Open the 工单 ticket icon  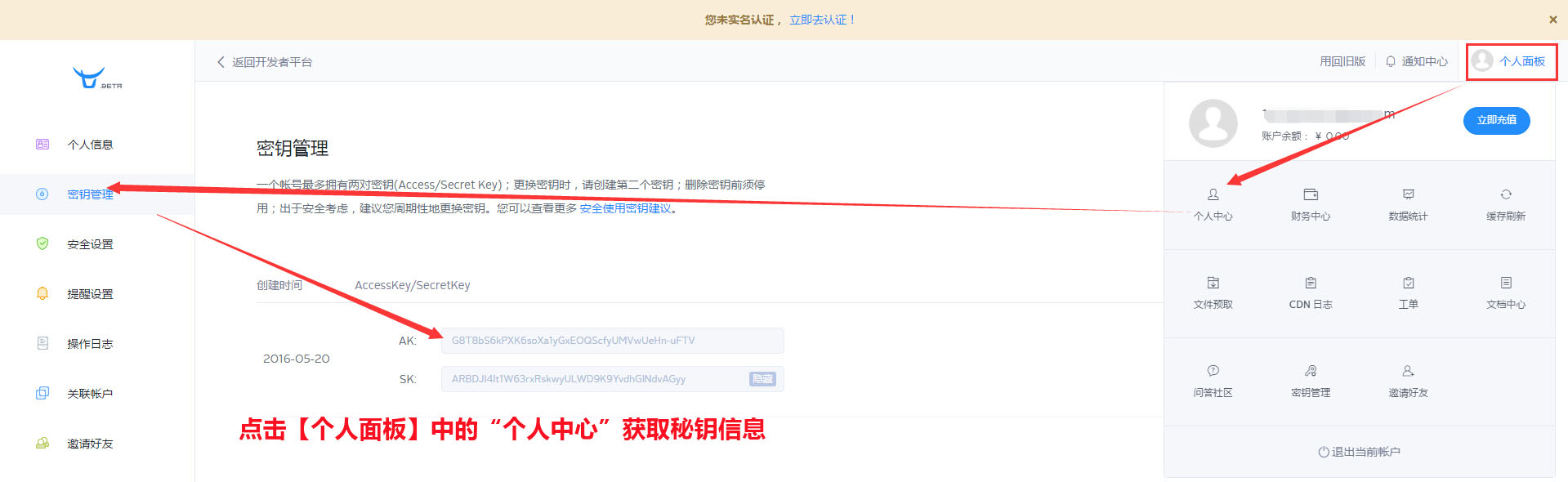tap(1408, 283)
